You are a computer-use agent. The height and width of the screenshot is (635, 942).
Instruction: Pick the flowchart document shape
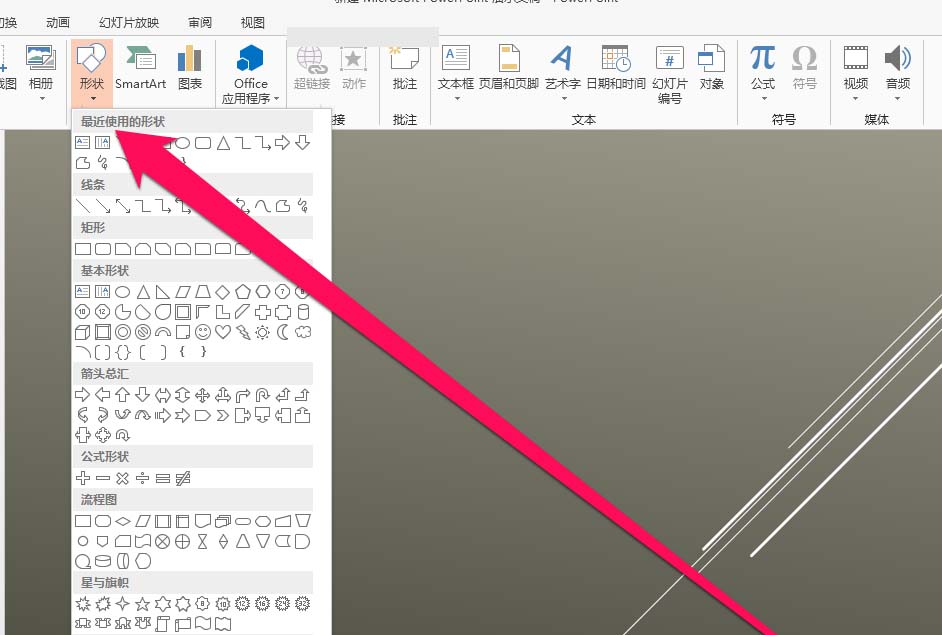pos(203,521)
